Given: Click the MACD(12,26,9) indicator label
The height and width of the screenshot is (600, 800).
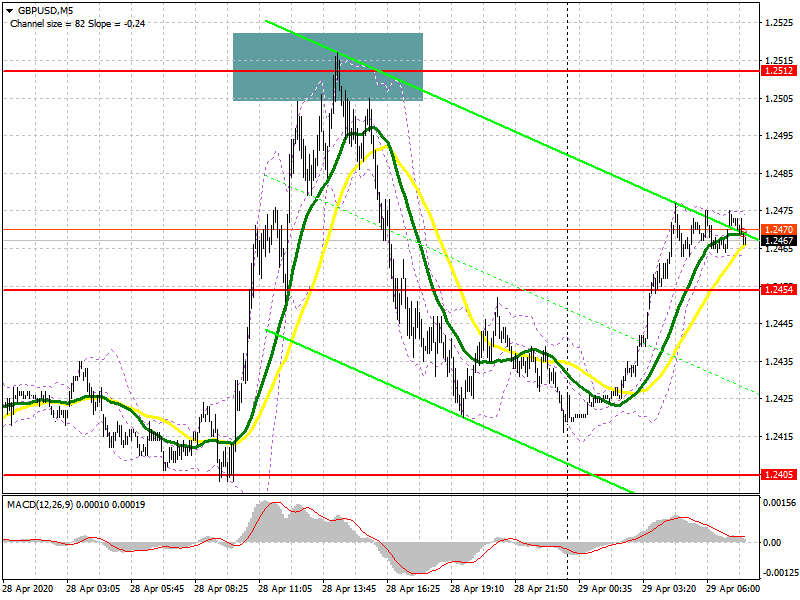Looking at the screenshot, I should click(x=76, y=505).
